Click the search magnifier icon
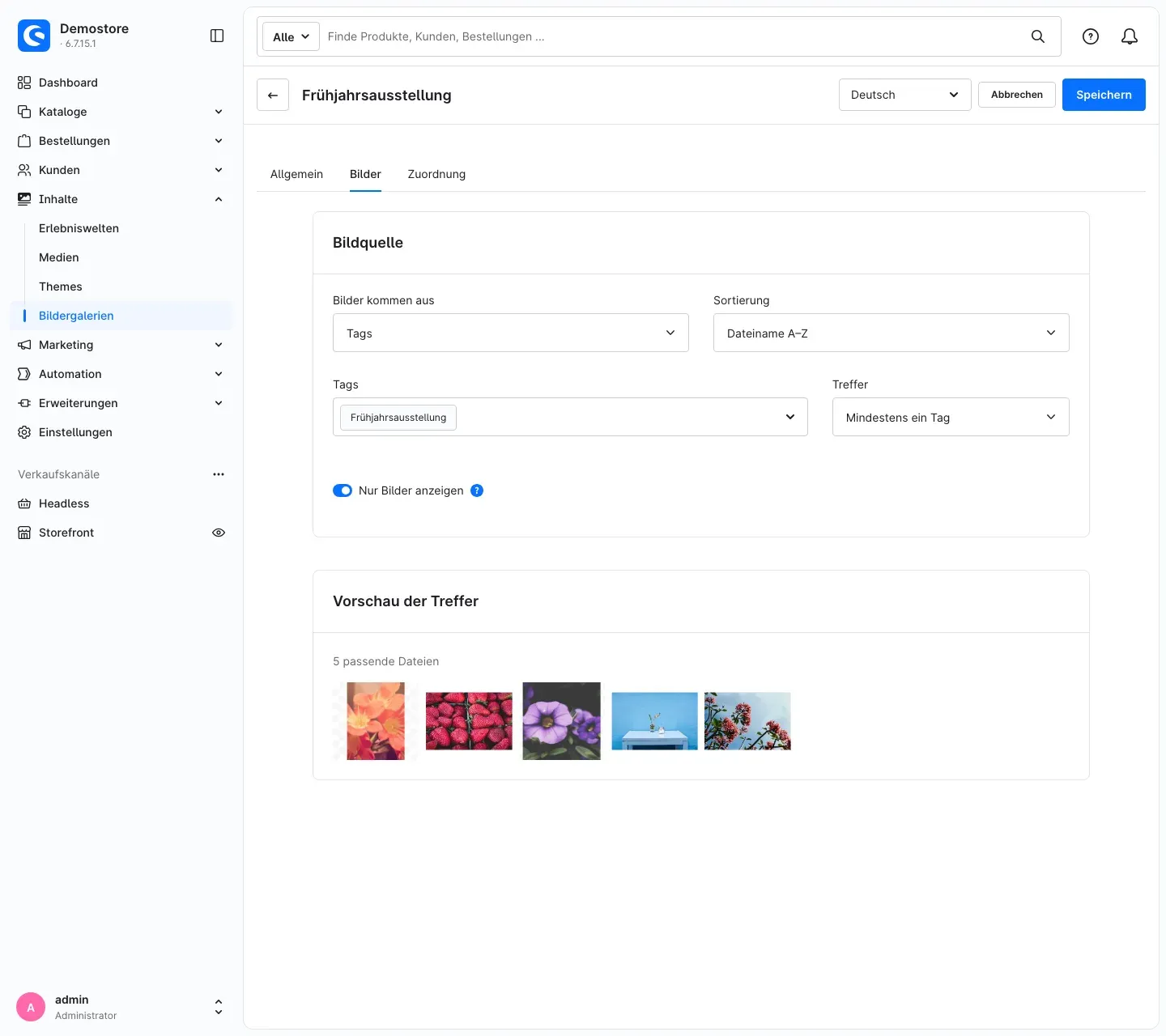Viewport: 1166px width, 1036px height. 1038,36
